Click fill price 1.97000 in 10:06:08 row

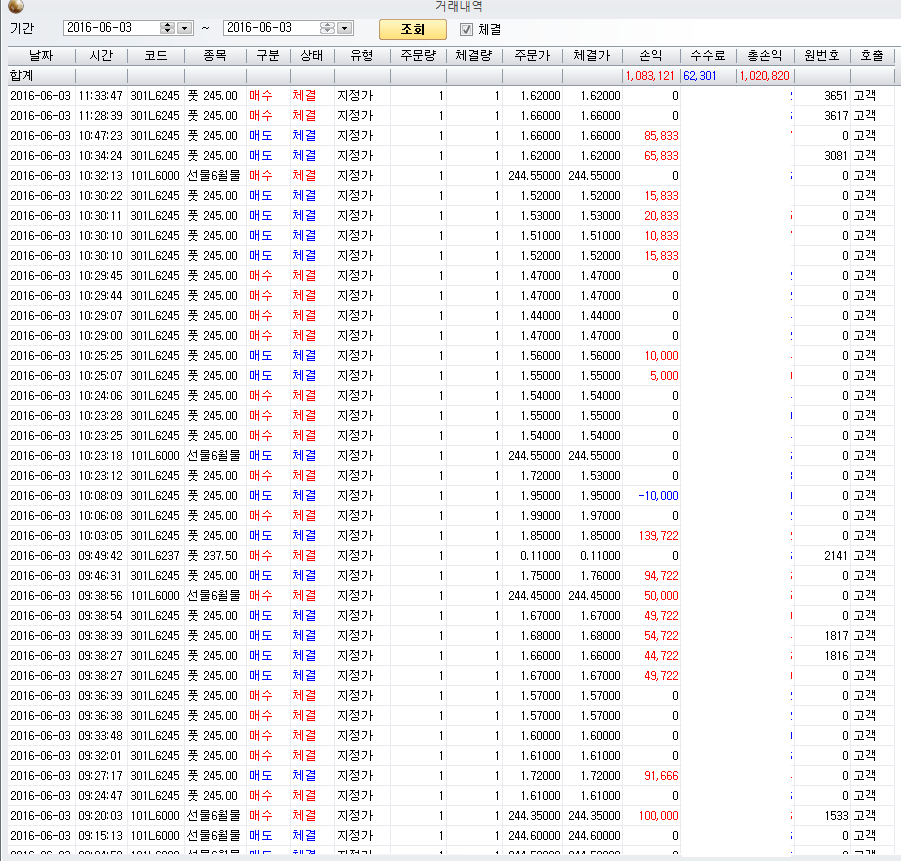point(600,516)
